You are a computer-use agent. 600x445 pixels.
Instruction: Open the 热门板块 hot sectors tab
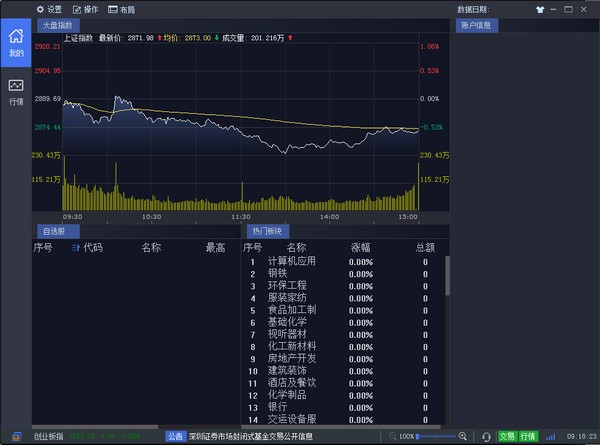pyautogui.click(x=268, y=231)
